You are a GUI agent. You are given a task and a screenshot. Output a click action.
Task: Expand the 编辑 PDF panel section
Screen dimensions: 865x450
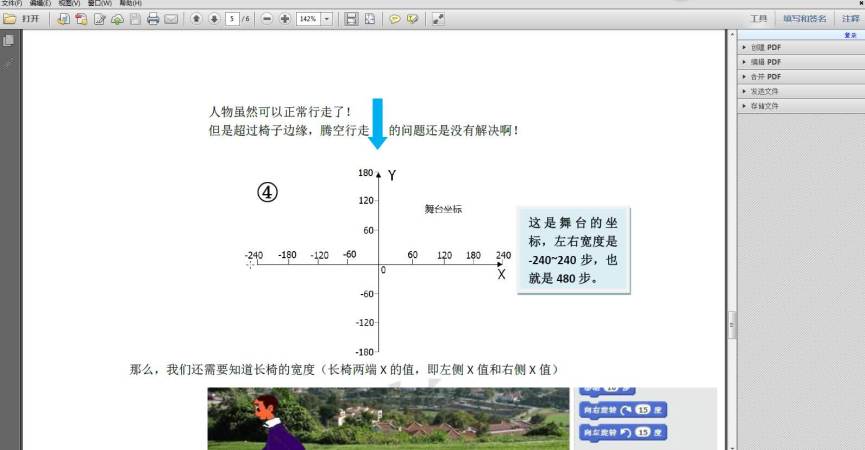pos(801,62)
